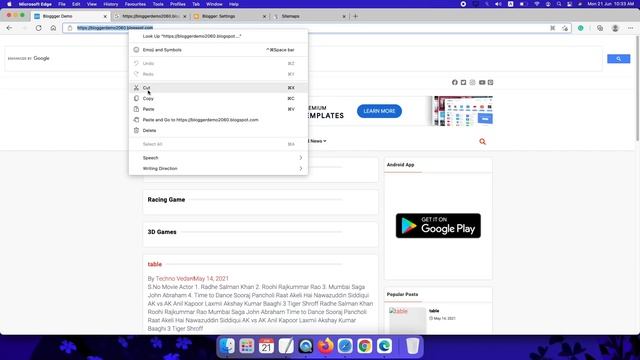Screen dimensions: 640x360
Task: Click in the Google custom search field
Action: (303, 58)
